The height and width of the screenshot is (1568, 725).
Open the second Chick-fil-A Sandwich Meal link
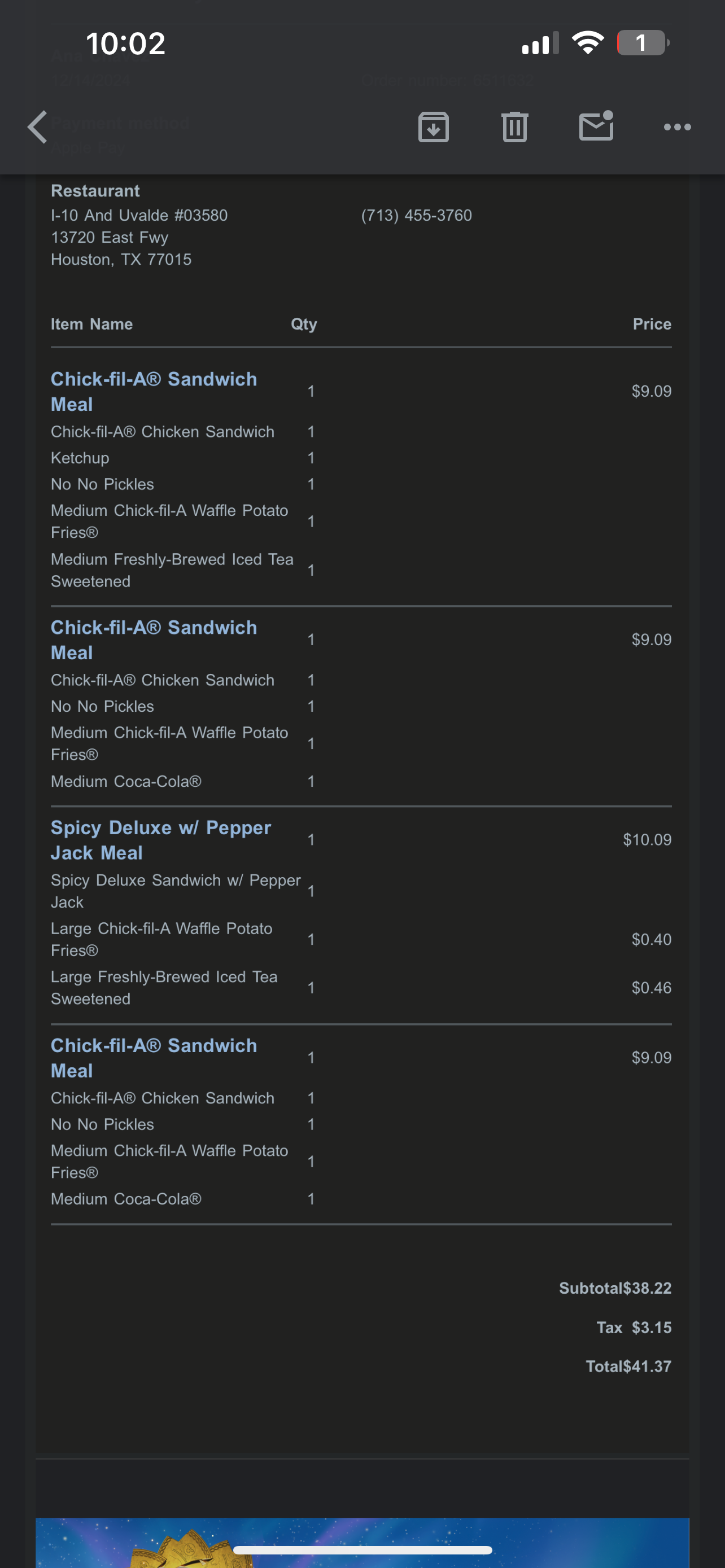coord(154,640)
